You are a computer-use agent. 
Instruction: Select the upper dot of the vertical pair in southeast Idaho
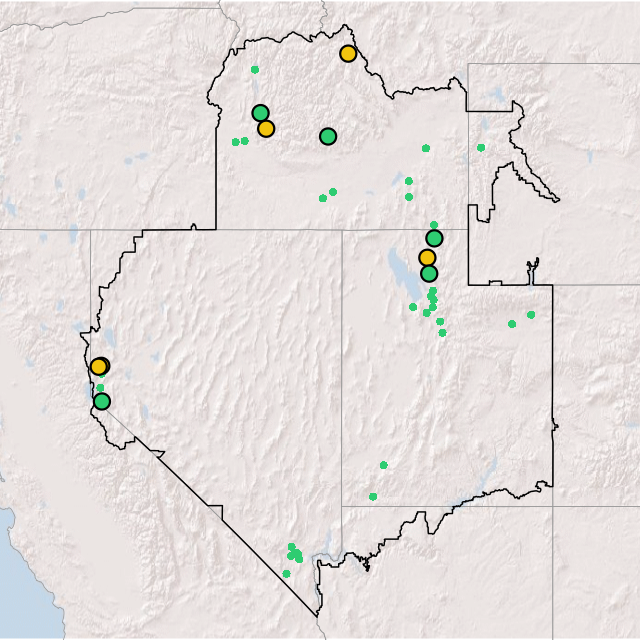tap(409, 181)
